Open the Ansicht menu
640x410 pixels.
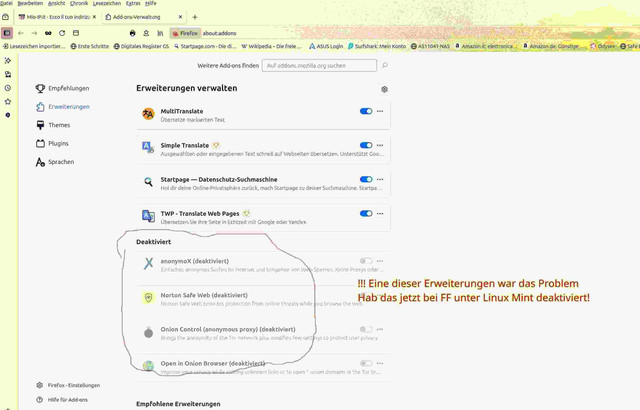56,3
